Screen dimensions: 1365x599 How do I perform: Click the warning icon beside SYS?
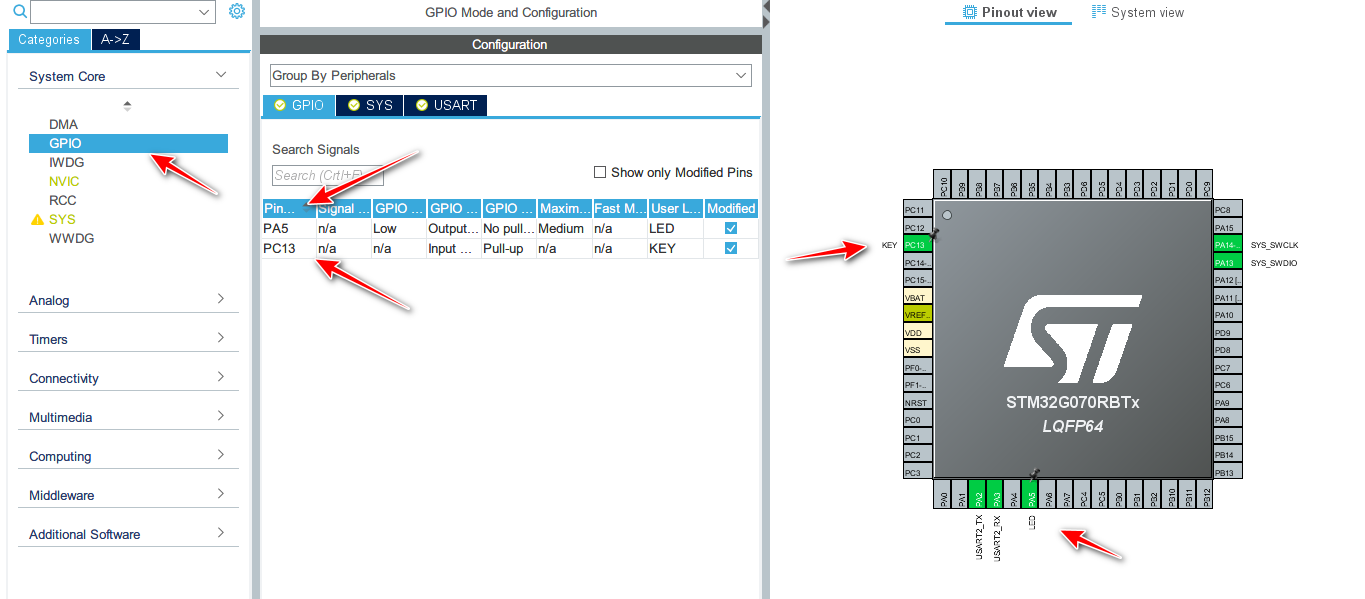point(37,219)
